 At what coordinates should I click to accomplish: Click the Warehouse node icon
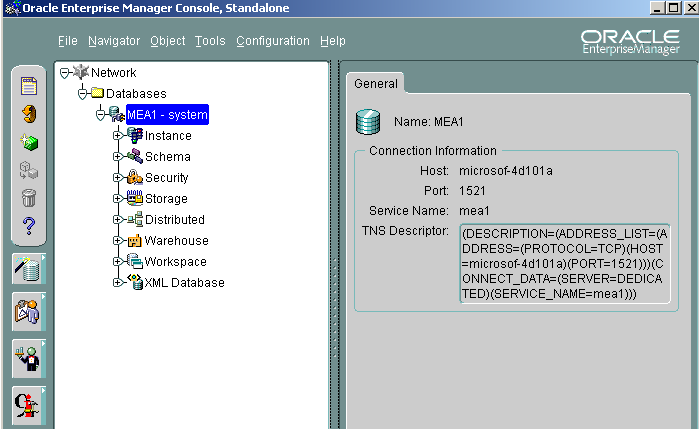tap(135, 240)
